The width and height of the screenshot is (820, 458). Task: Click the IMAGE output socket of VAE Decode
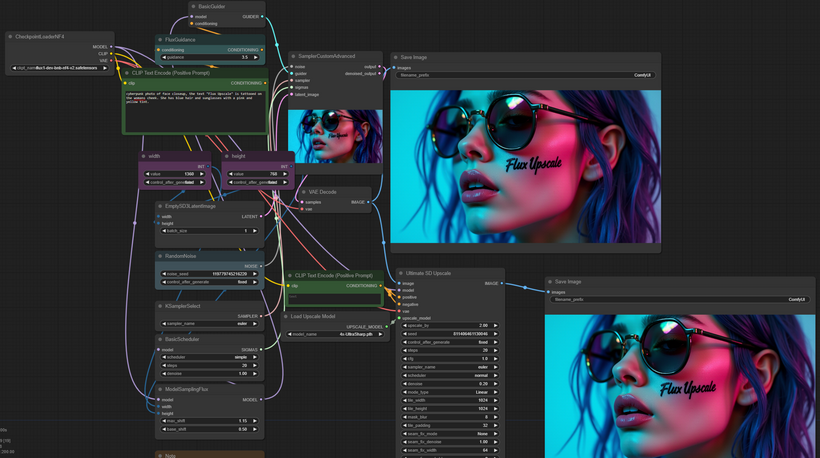point(367,201)
